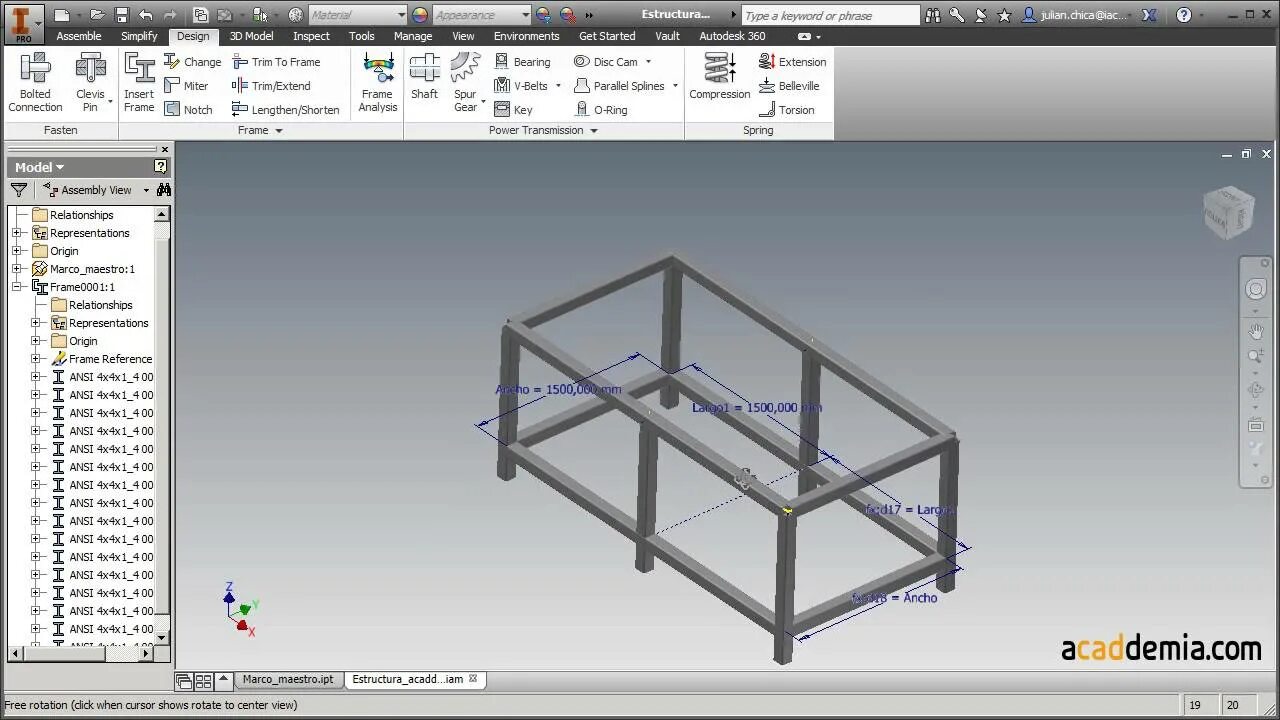Viewport: 1280px width, 720px height.
Task: Click the Model browser help icon
Action: (161, 167)
